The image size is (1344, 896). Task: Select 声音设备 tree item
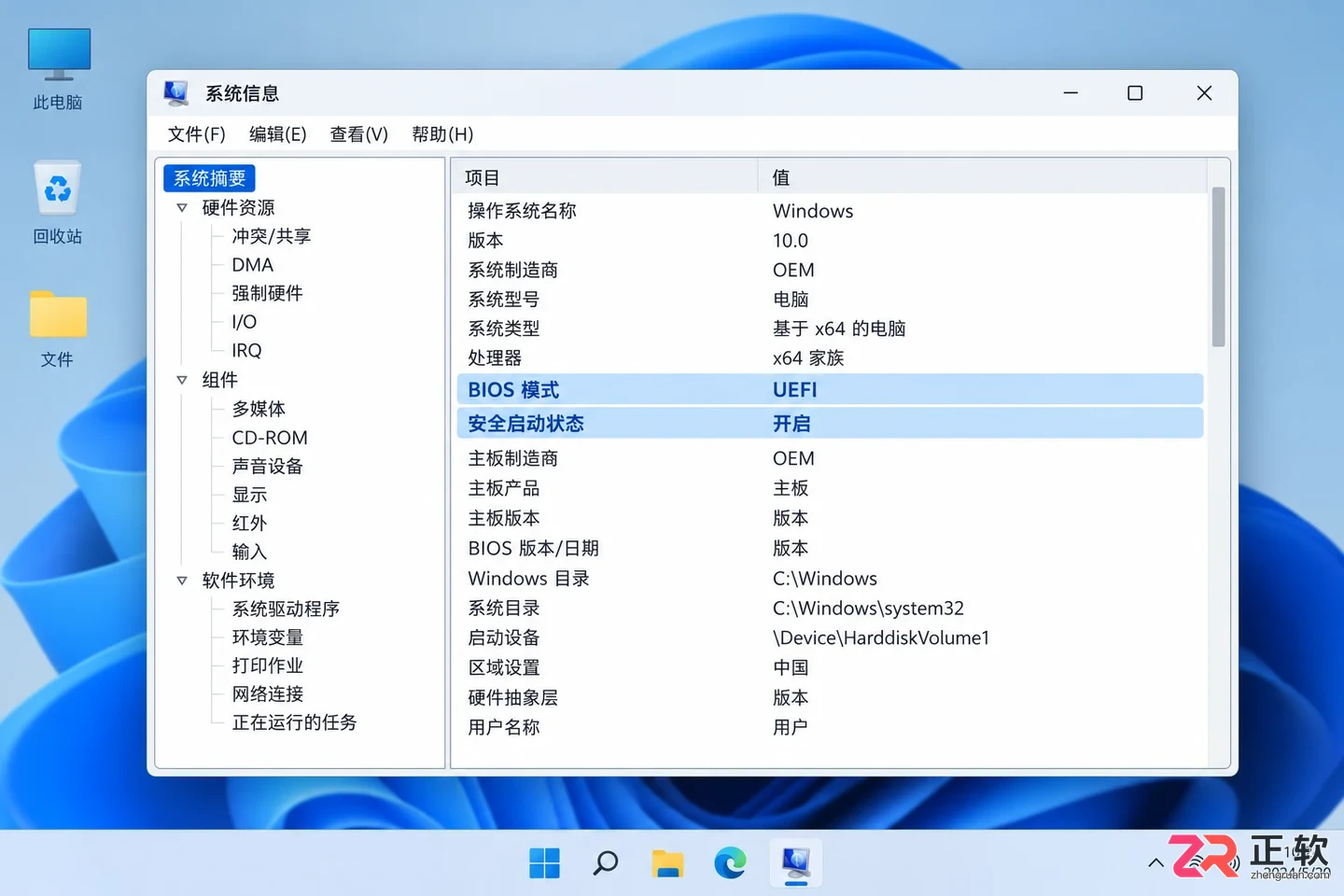268,466
